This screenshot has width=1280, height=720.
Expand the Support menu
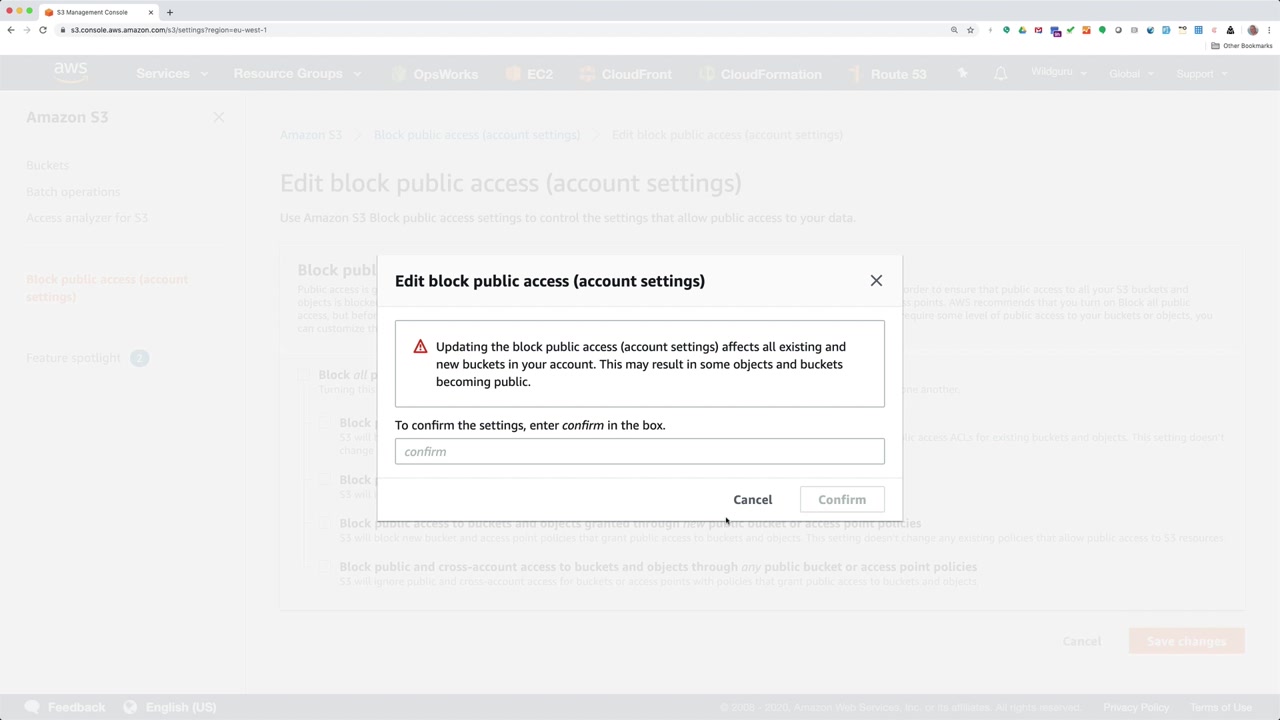tap(1201, 74)
